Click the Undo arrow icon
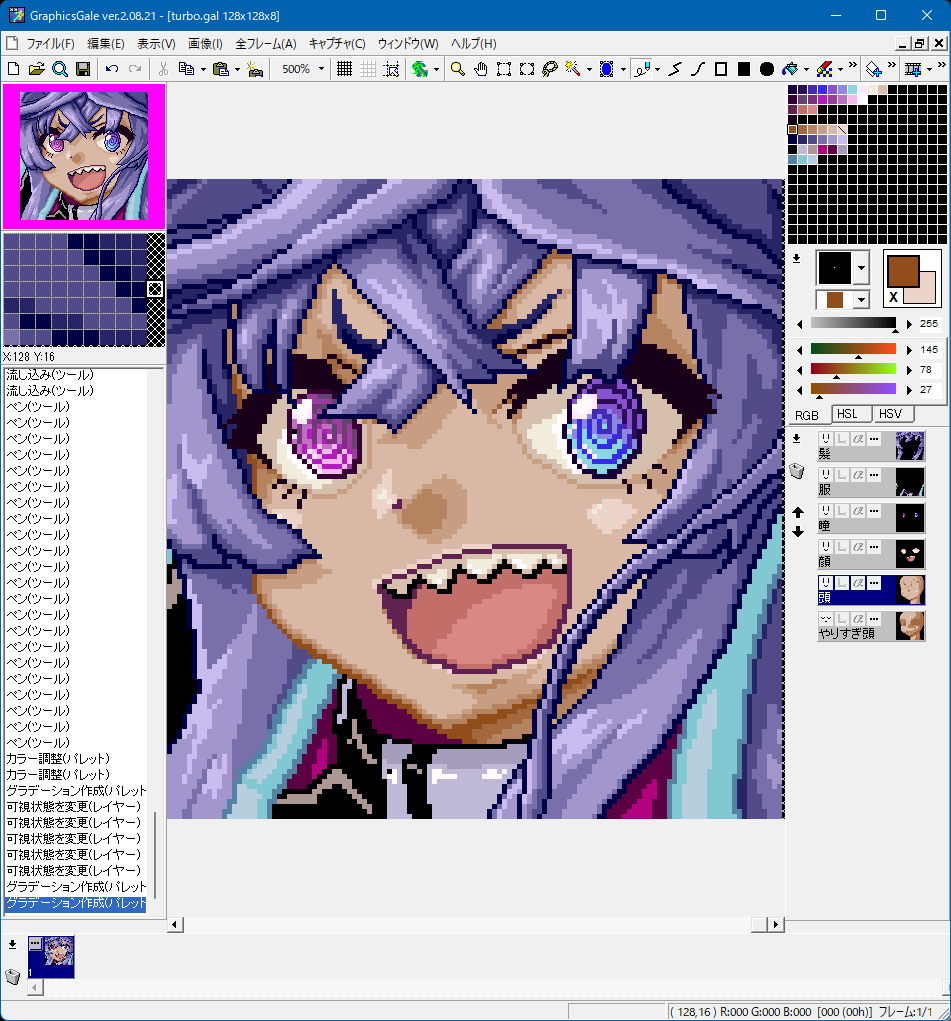The image size is (951, 1021). coord(112,69)
